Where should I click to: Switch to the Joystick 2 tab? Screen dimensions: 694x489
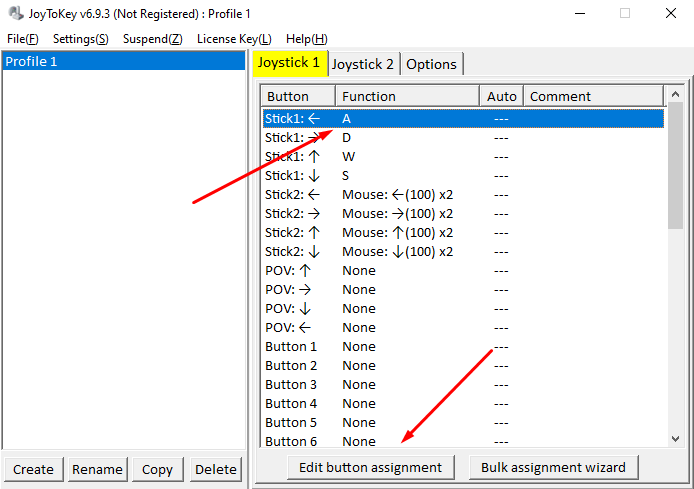tap(363, 64)
